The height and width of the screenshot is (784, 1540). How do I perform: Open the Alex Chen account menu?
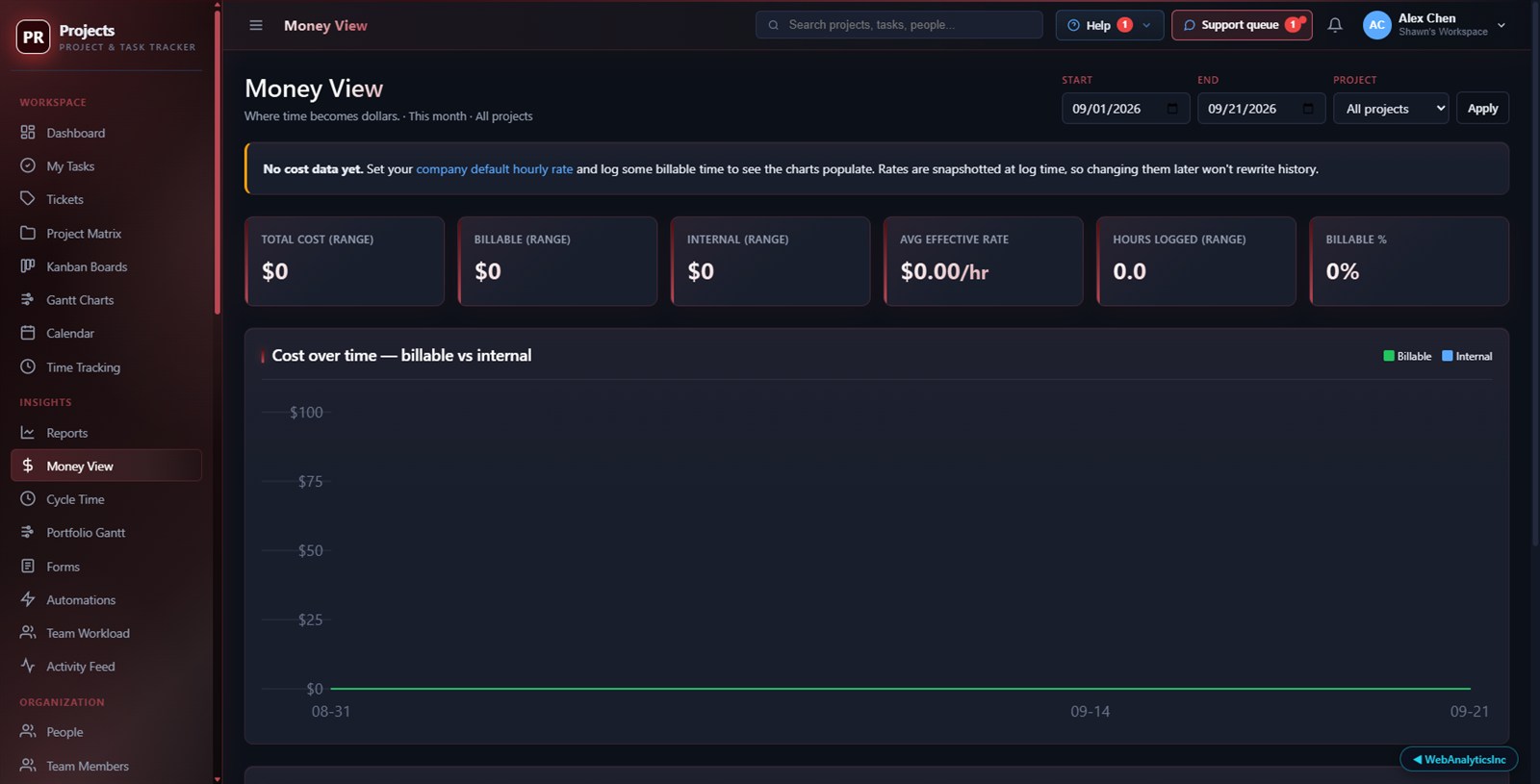click(x=1435, y=25)
